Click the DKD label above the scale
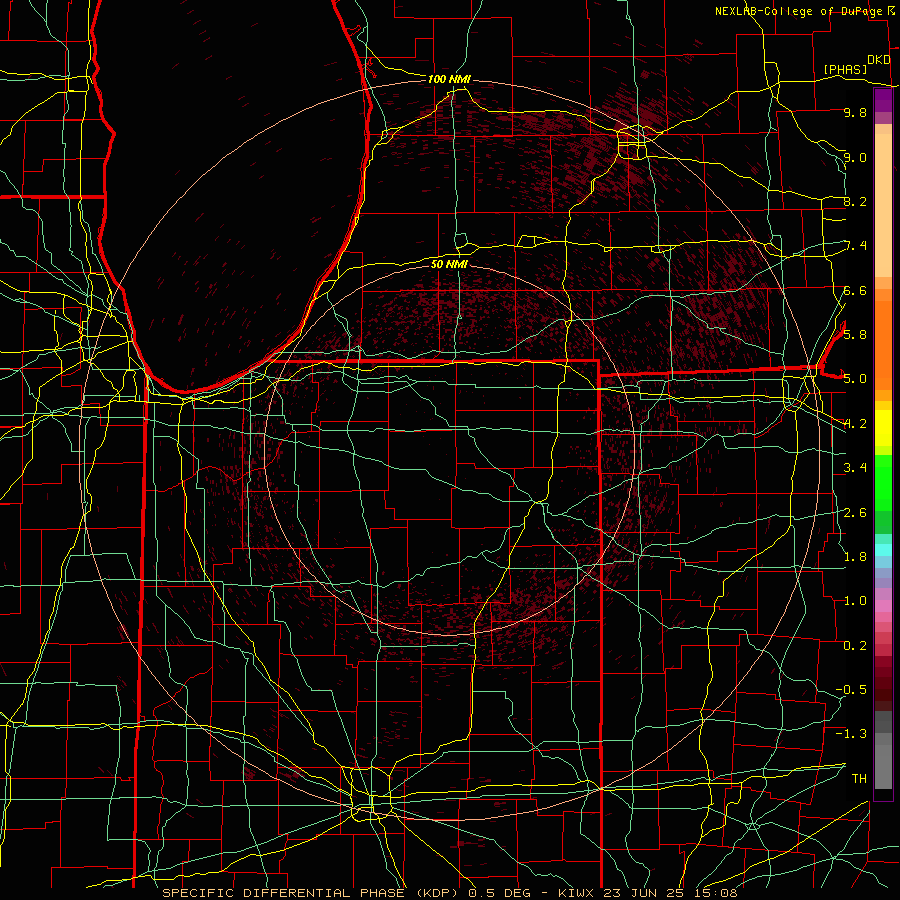900x900 pixels. click(x=879, y=60)
